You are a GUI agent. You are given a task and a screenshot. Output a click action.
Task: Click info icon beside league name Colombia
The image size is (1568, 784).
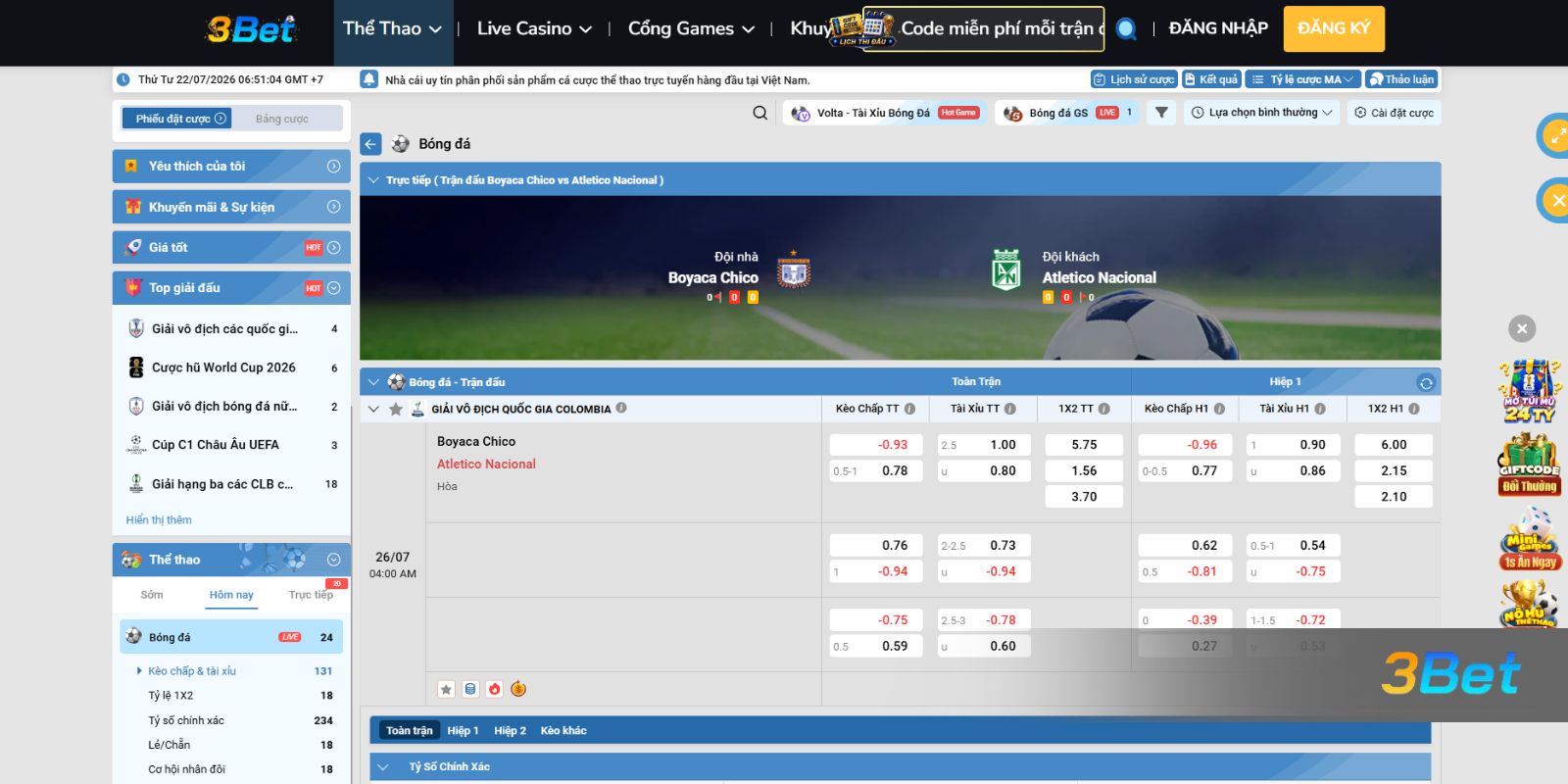(x=621, y=409)
